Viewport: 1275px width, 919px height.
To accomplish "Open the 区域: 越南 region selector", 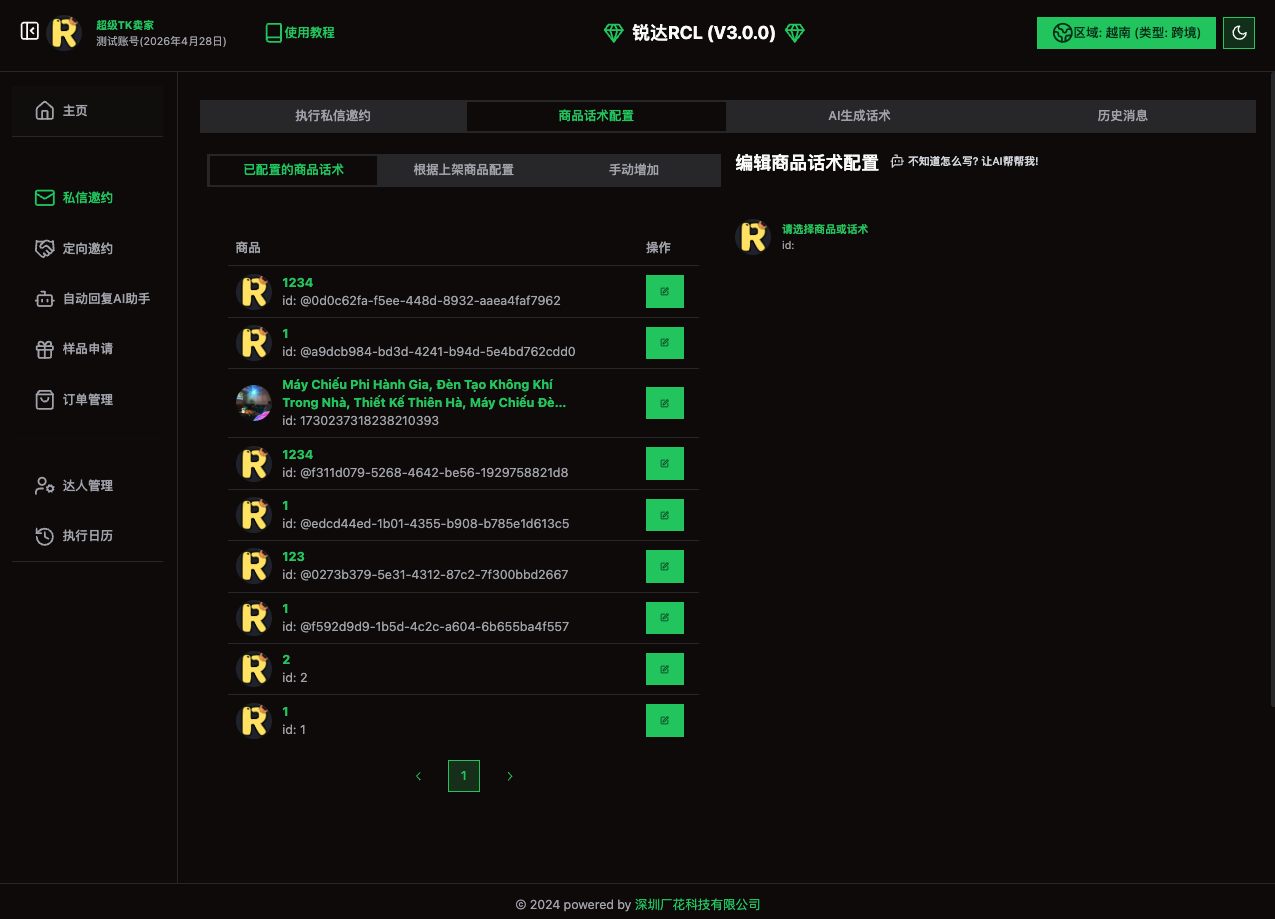I will (1126, 33).
